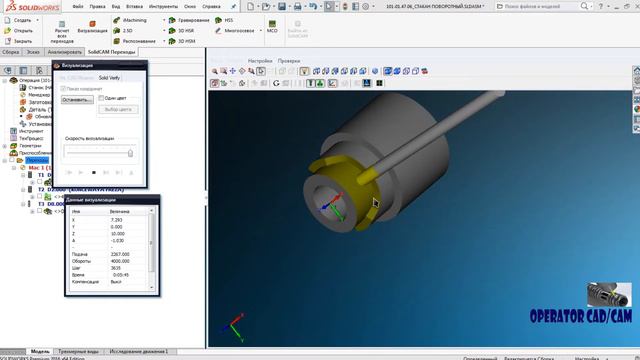640x360 pixels.
Task: Click the Закрыть ribbon icon
Action: (7, 41)
